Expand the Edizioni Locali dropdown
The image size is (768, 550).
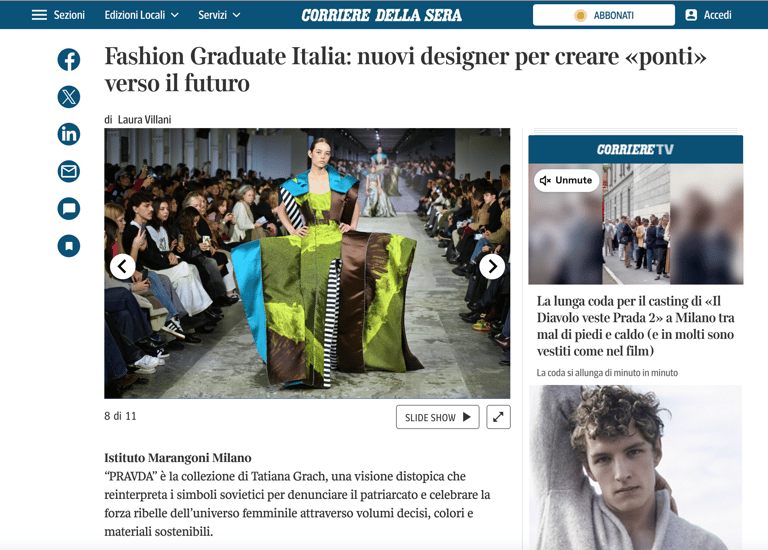point(141,15)
